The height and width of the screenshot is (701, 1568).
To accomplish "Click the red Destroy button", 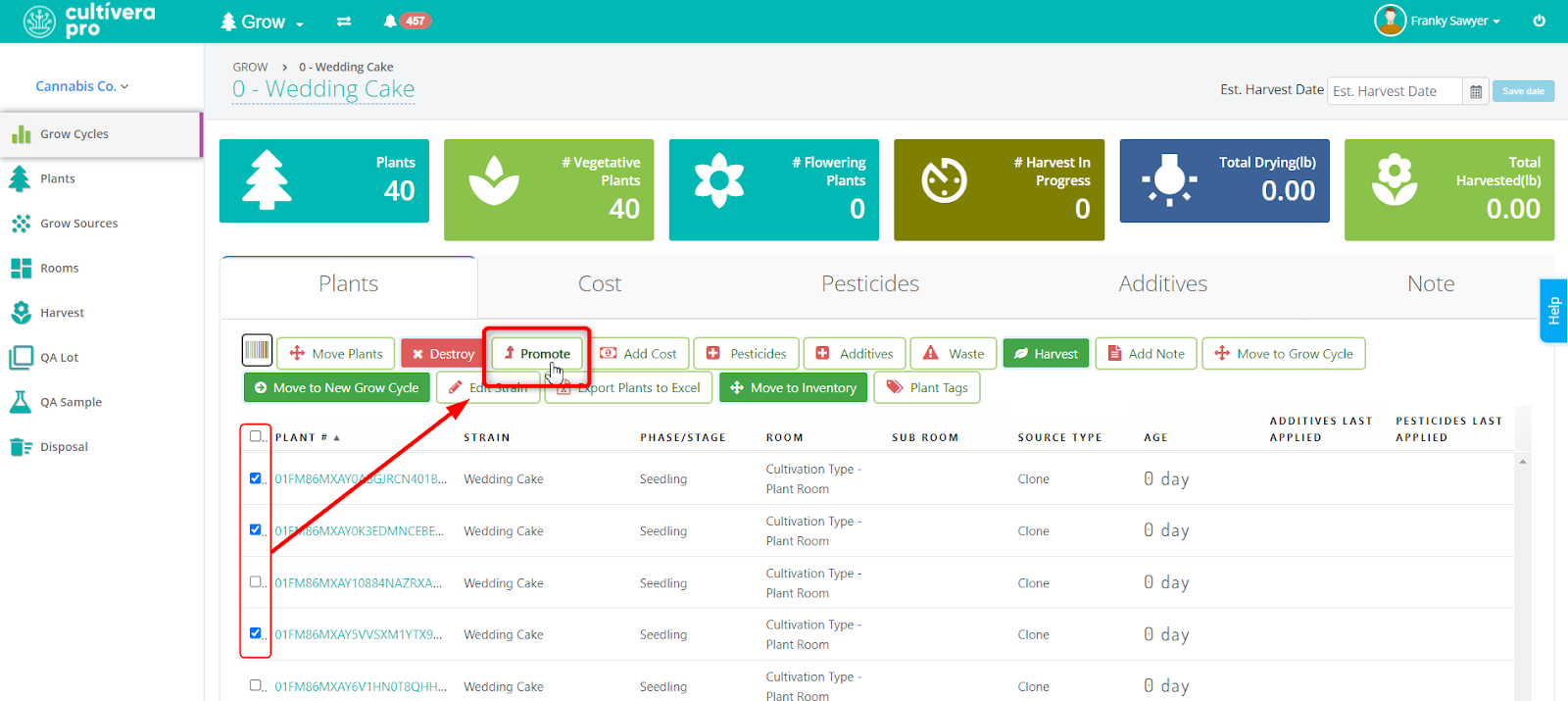I will coord(443,354).
